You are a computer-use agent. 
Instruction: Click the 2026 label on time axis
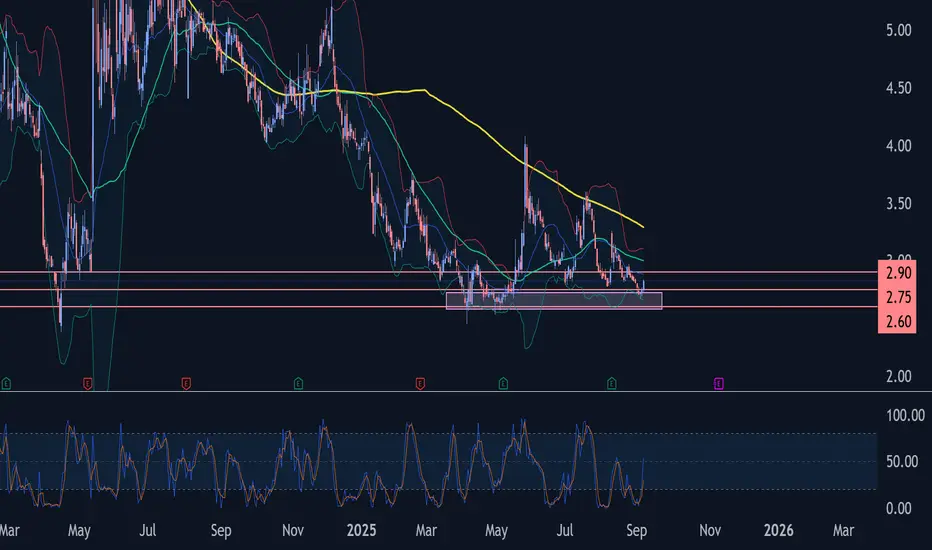tap(778, 530)
